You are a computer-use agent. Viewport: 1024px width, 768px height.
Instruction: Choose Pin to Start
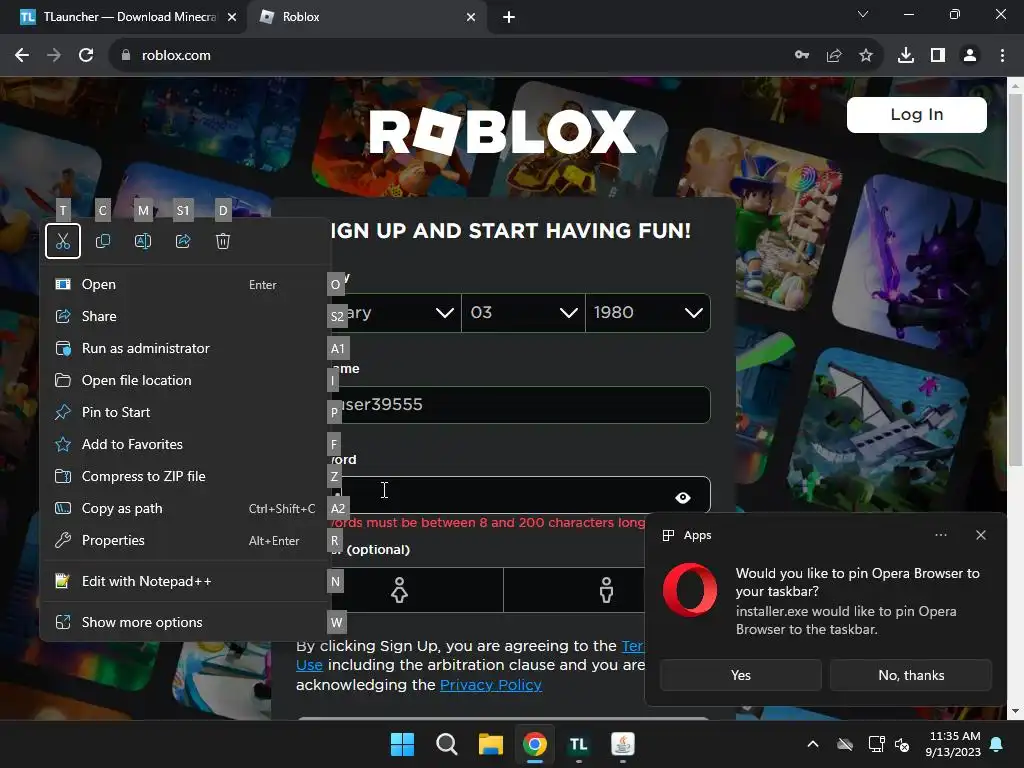point(185,412)
